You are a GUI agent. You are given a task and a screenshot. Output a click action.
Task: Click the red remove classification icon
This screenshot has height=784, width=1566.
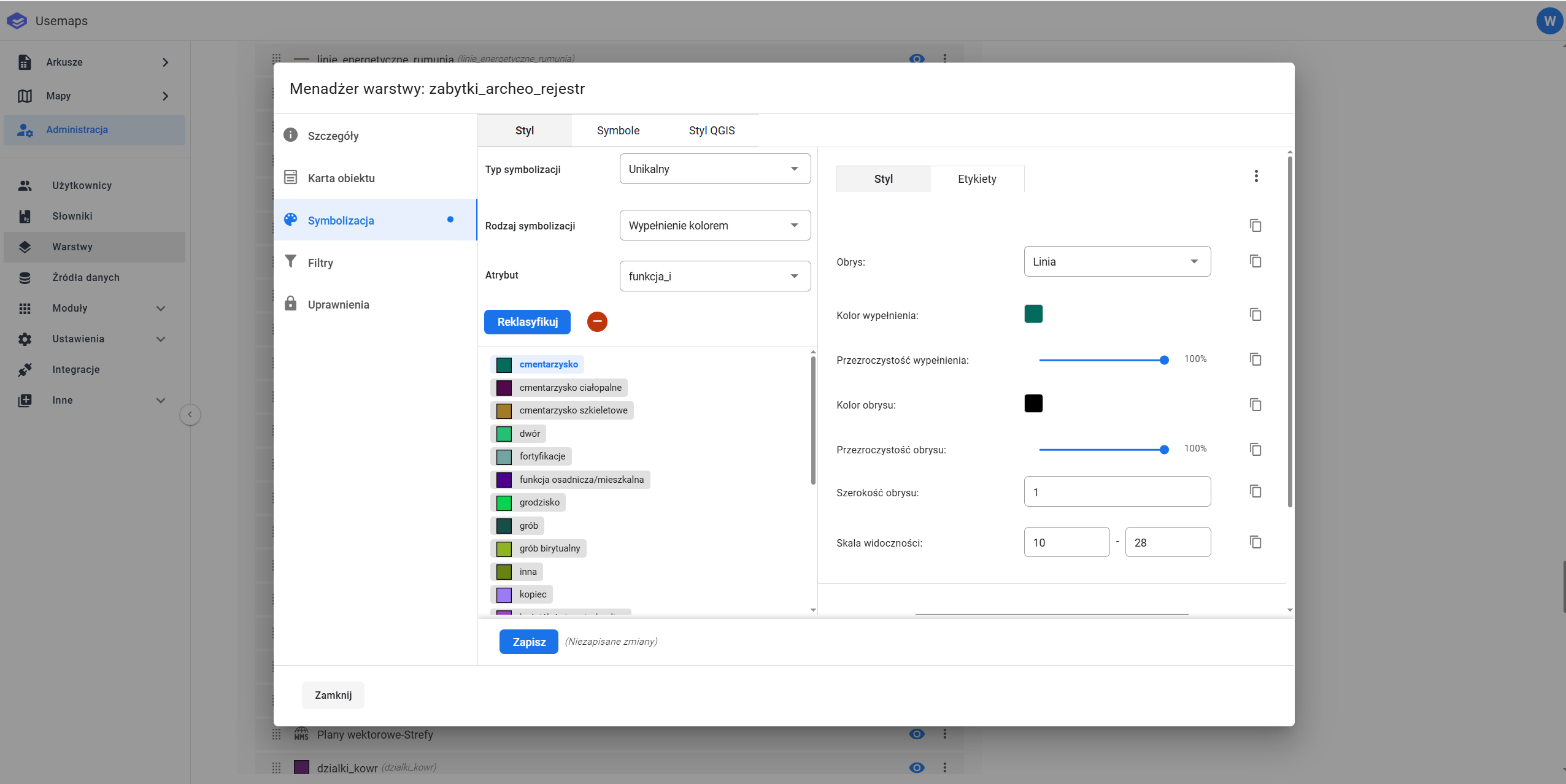tap(596, 321)
